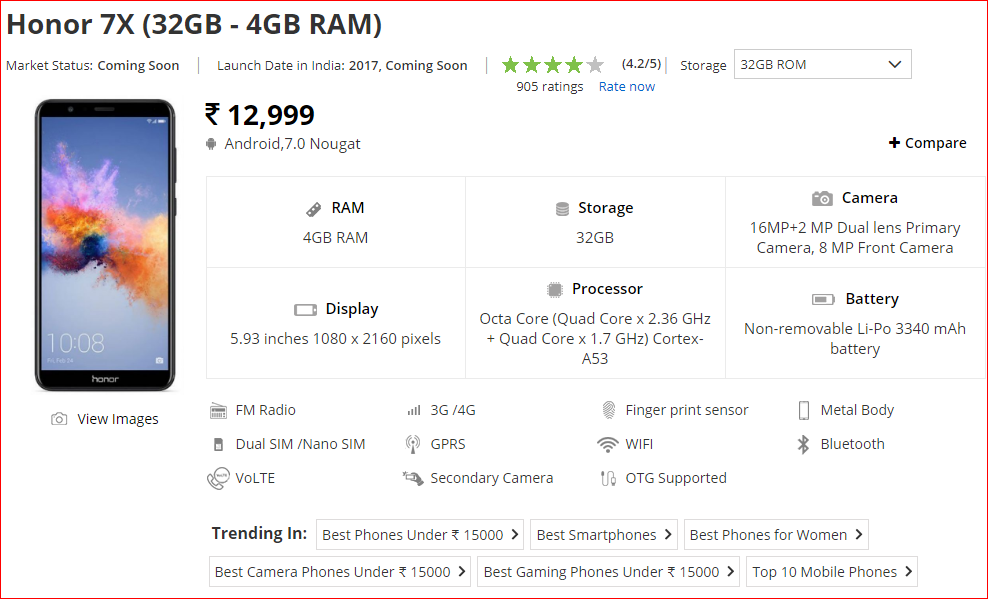This screenshot has height=599, width=988.
Task: Click the camera icon next to View Images
Action: [59, 419]
